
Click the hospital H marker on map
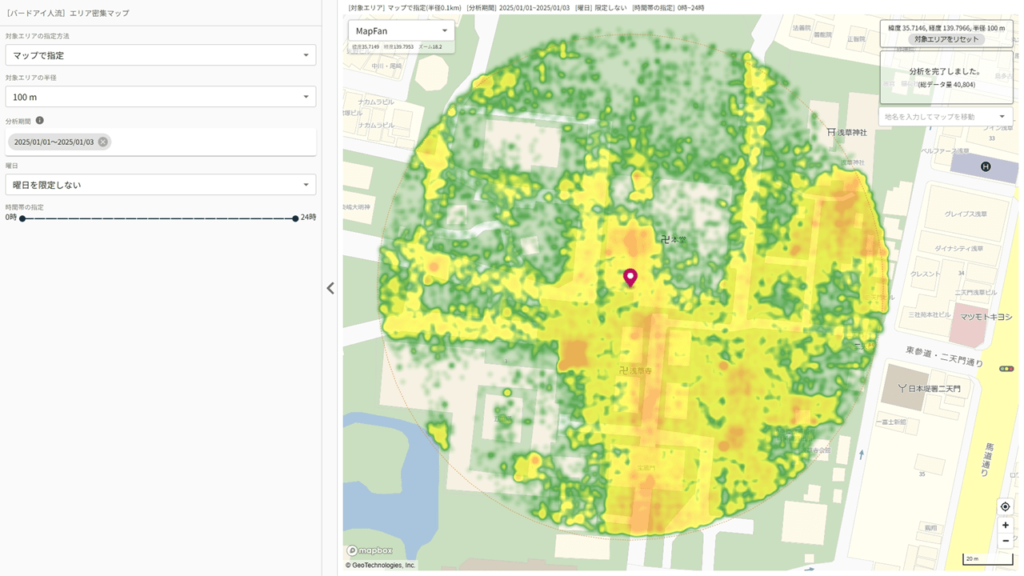click(985, 166)
